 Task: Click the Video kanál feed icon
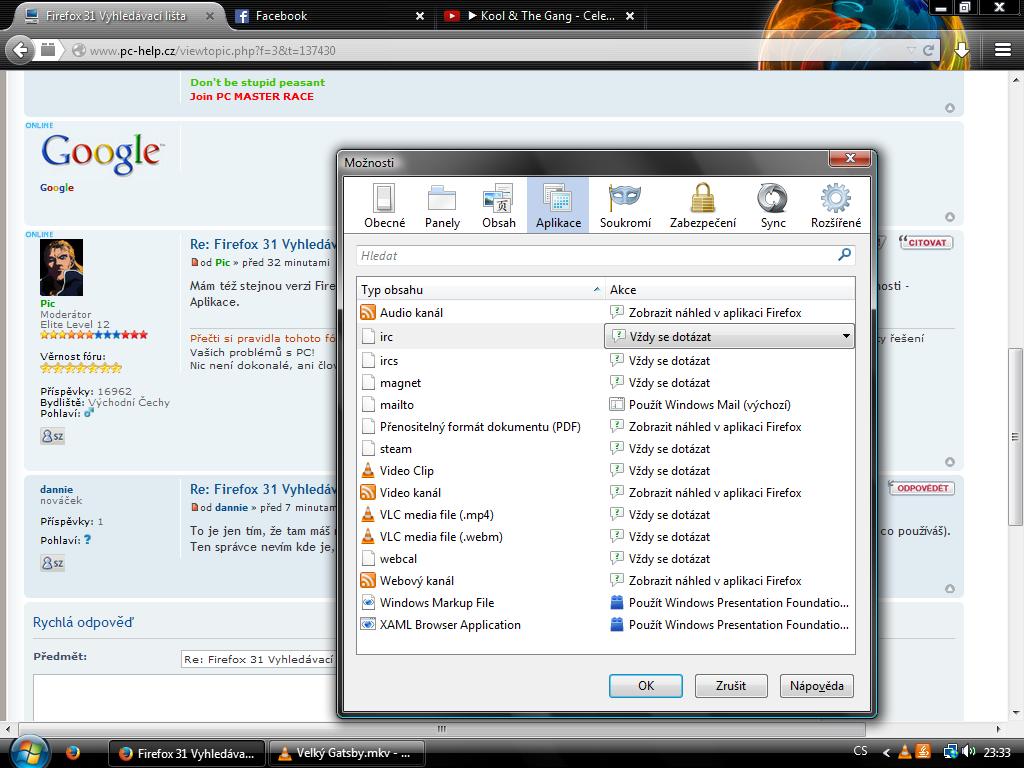(x=368, y=492)
